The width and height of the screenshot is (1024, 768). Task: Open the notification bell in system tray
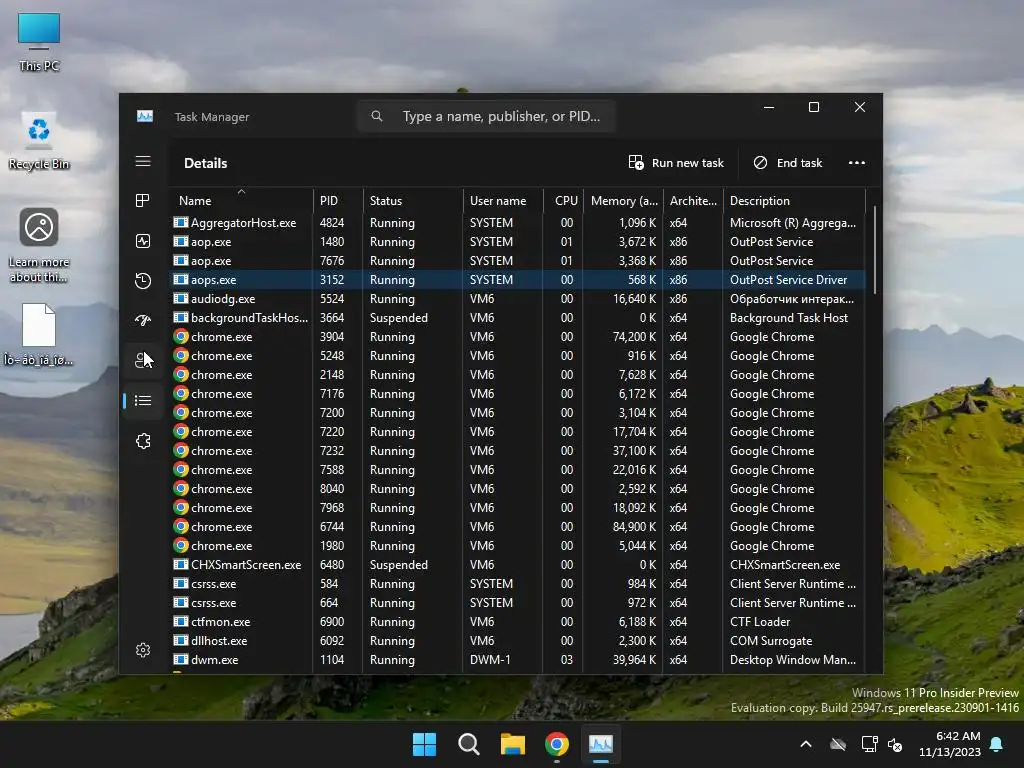click(996, 744)
